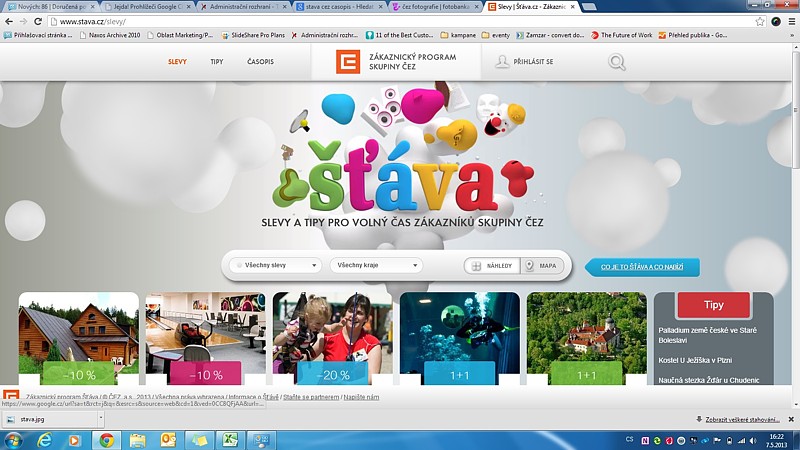Select the TIPY navigation item
The image size is (800, 450).
pos(217,62)
